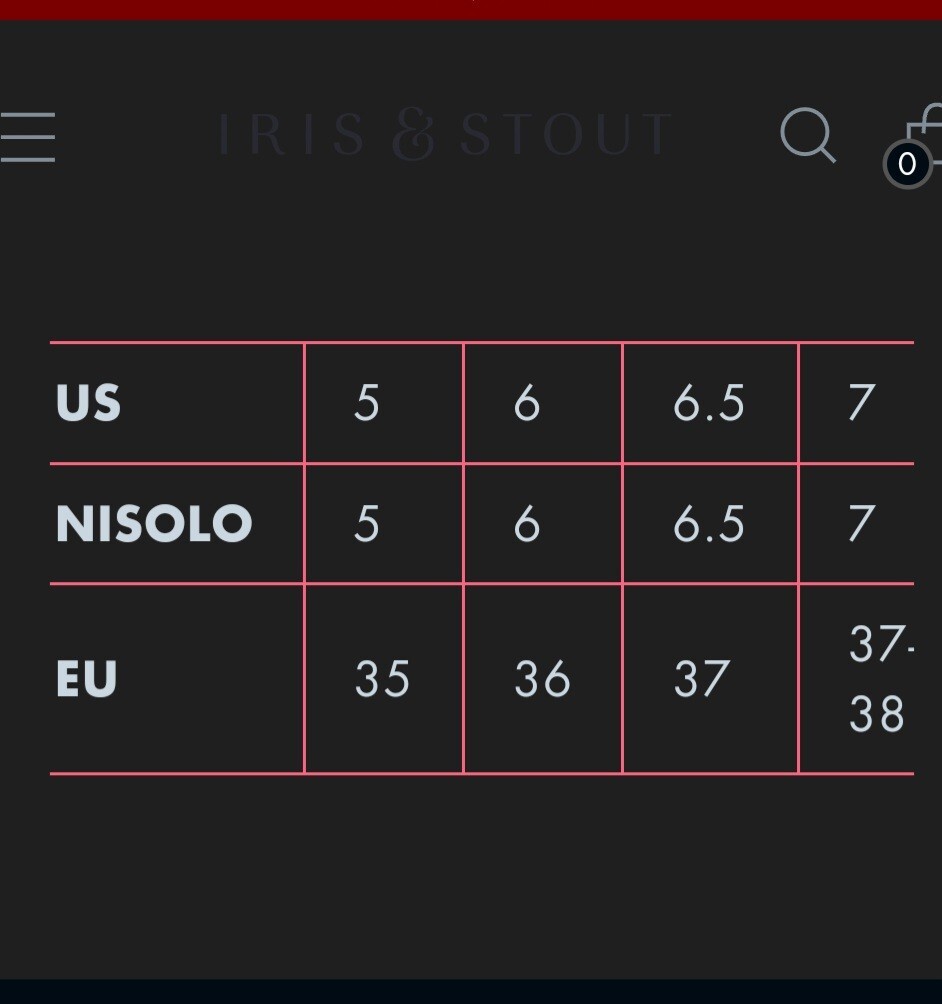Click US size 7 cell
The width and height of the screenshot is (942, 1004).
pyautogui.click(x=857, y=403)
